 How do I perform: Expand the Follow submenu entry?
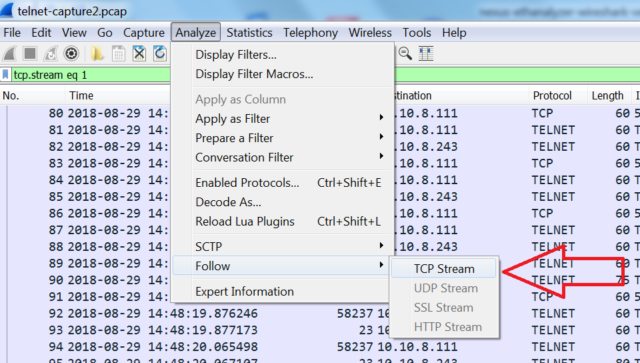pyautogui.click(x=281, y=266)
